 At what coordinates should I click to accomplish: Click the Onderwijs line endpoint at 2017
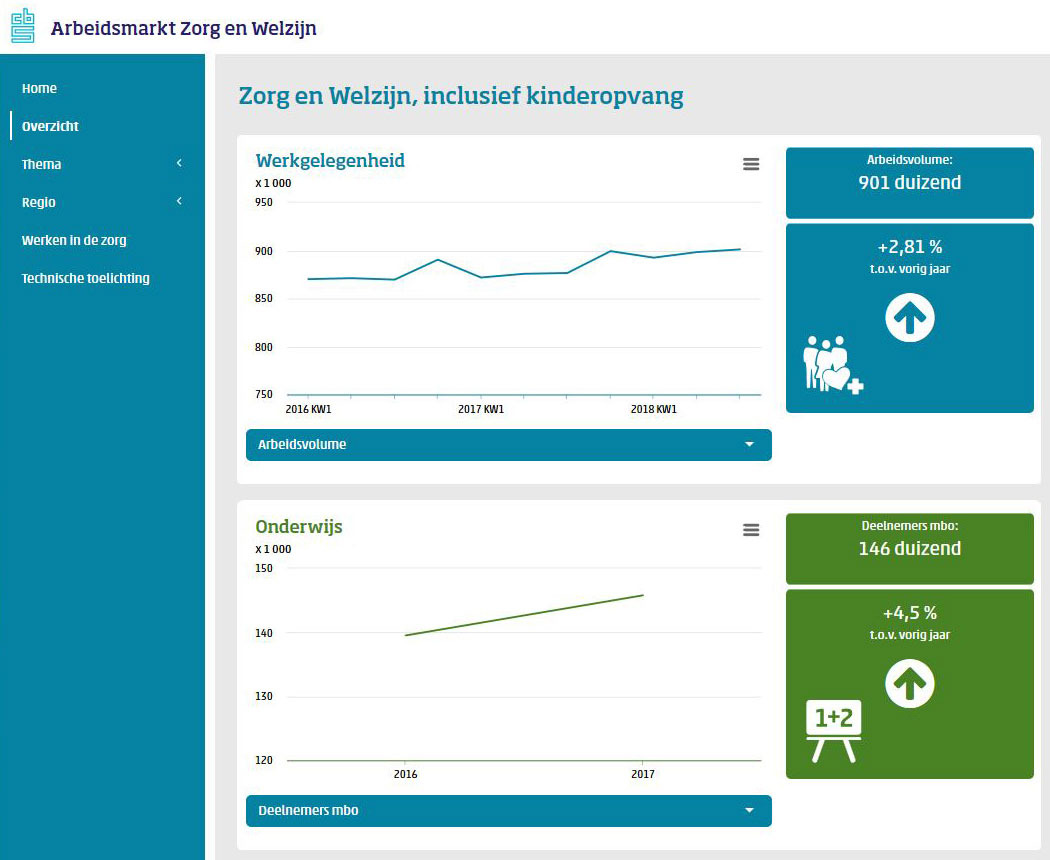642,595
